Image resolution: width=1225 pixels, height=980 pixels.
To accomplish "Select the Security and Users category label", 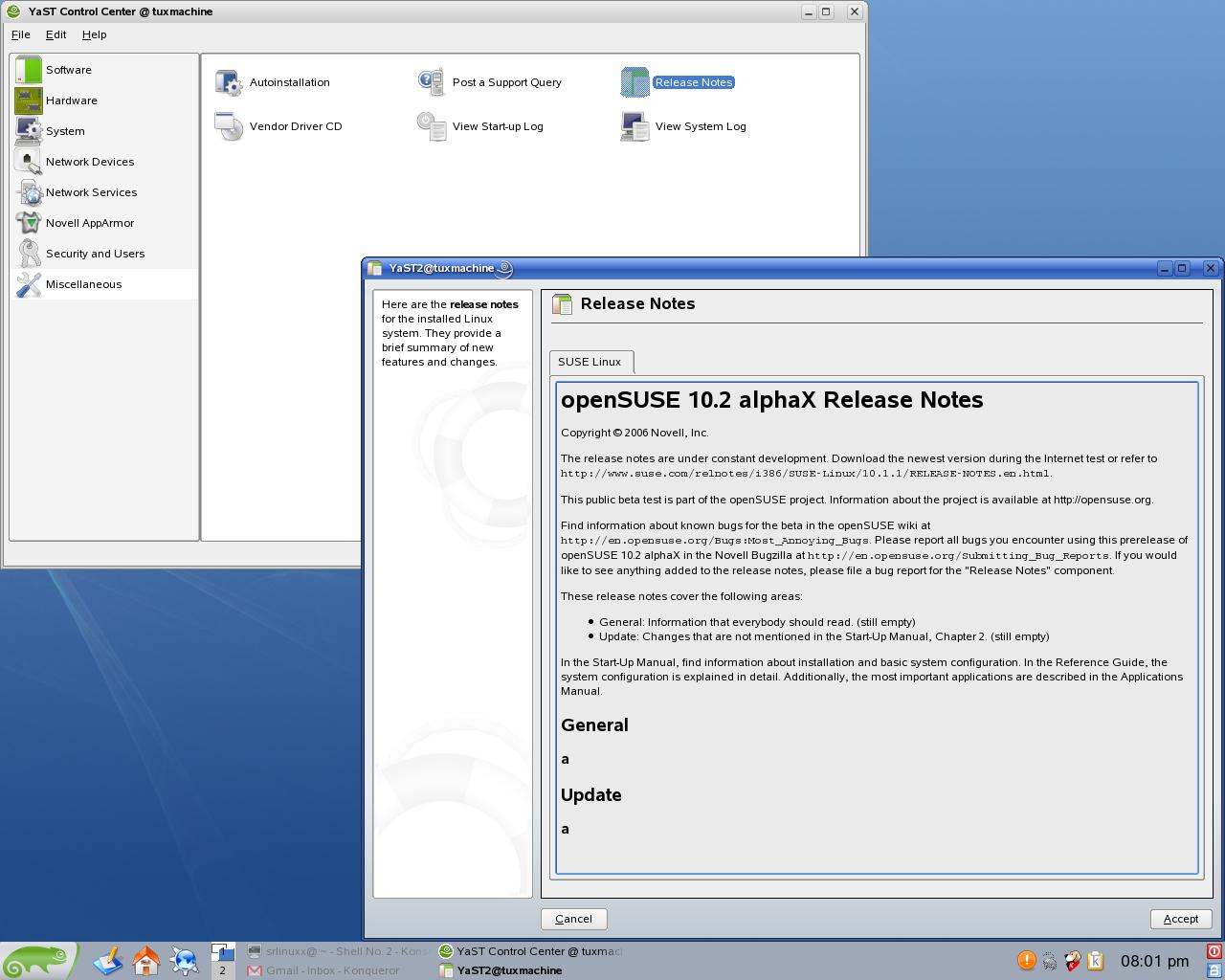I will tap(96, 254).
